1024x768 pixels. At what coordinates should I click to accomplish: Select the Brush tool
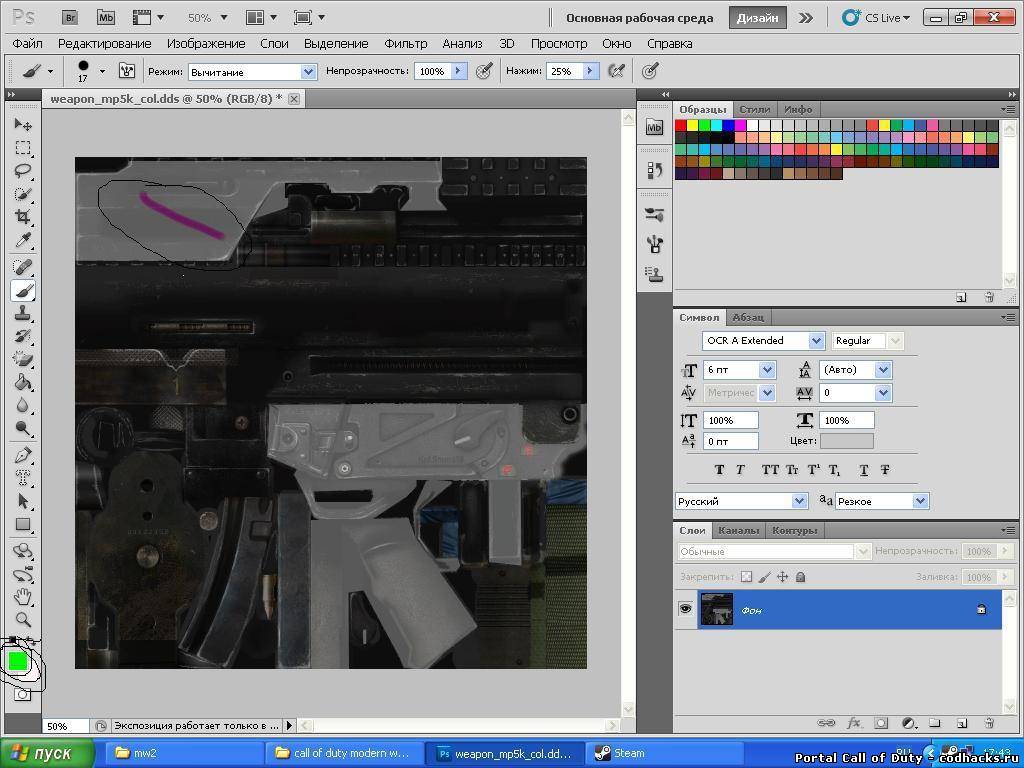[x=23, y=290]
